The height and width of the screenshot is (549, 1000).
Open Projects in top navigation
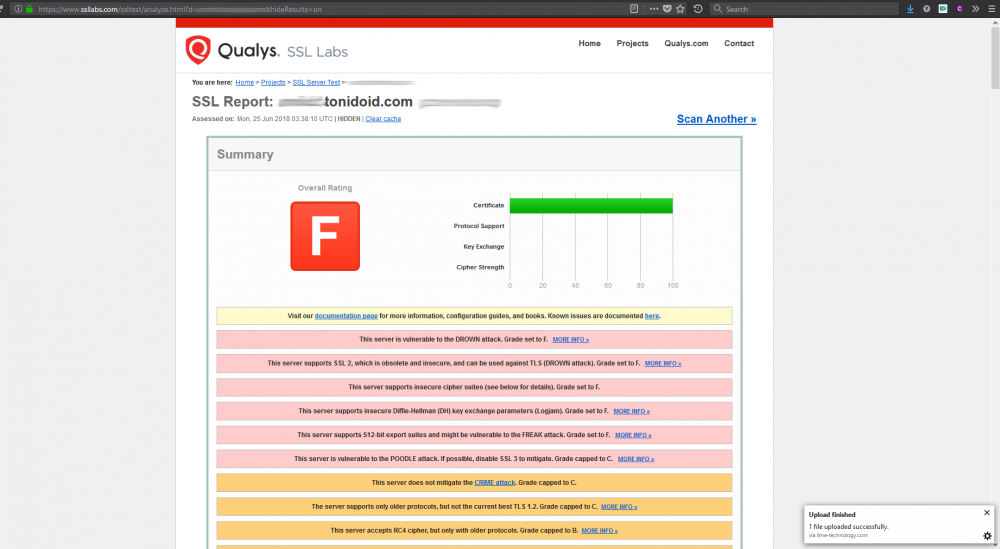pyautogui.click(x=632, y=43)
